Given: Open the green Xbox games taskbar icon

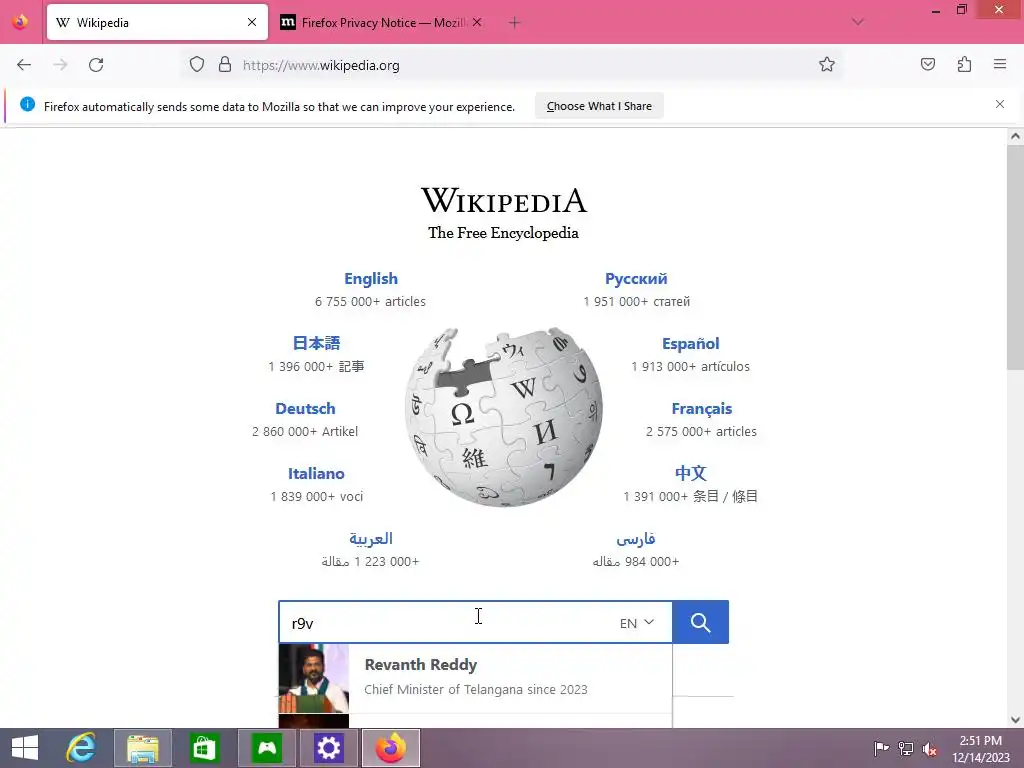Looking at the screenshot, I should [267, 748].
